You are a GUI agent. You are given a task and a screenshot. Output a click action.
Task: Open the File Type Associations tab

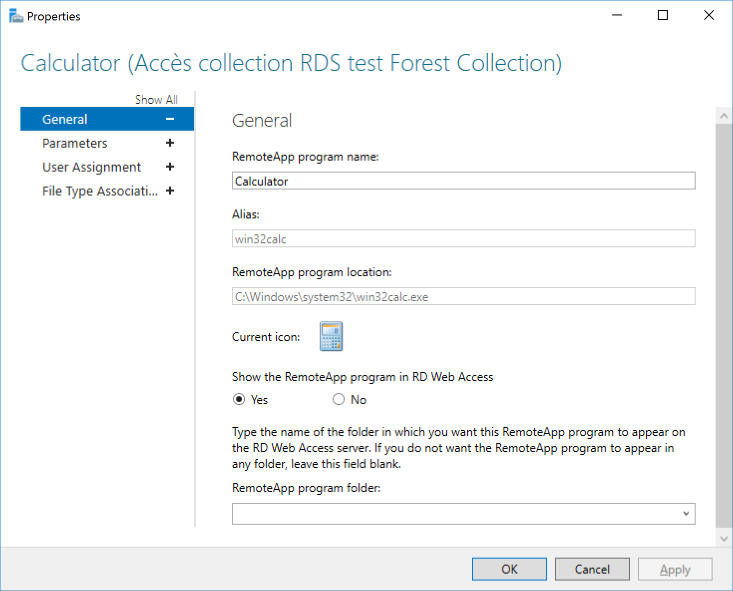tap(107, 191)
